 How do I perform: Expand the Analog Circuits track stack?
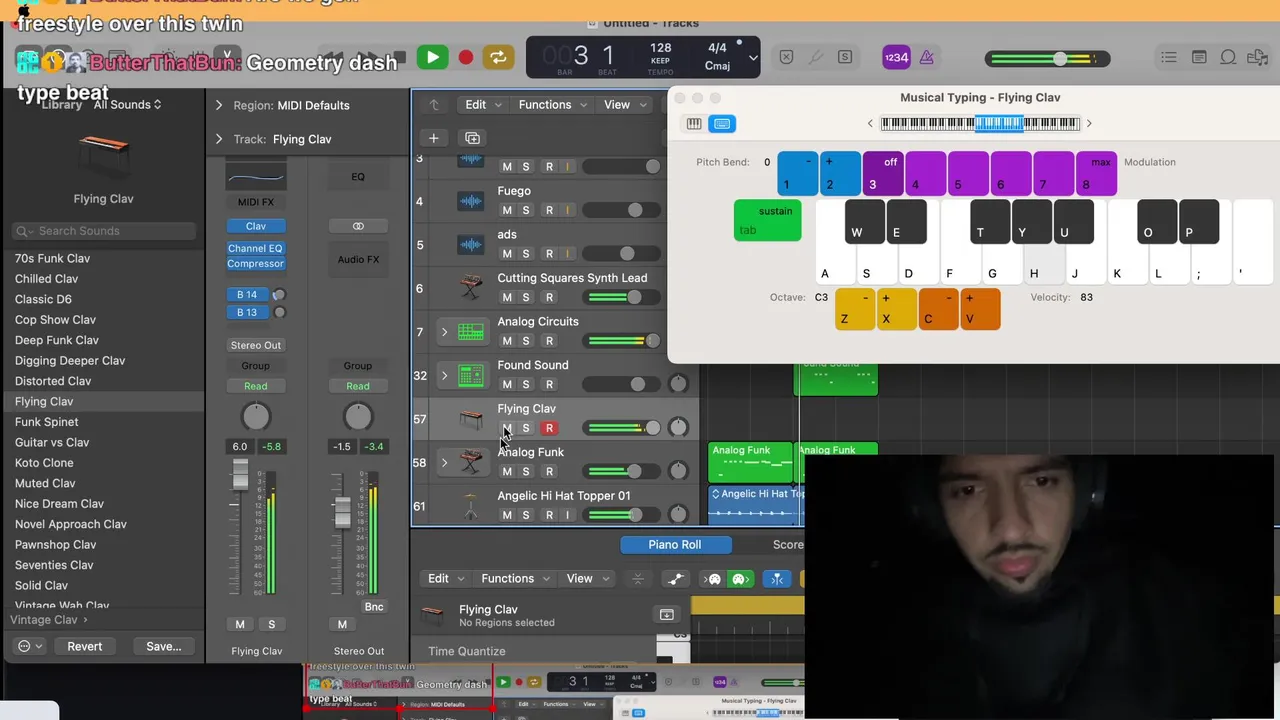tap(444, 332)
